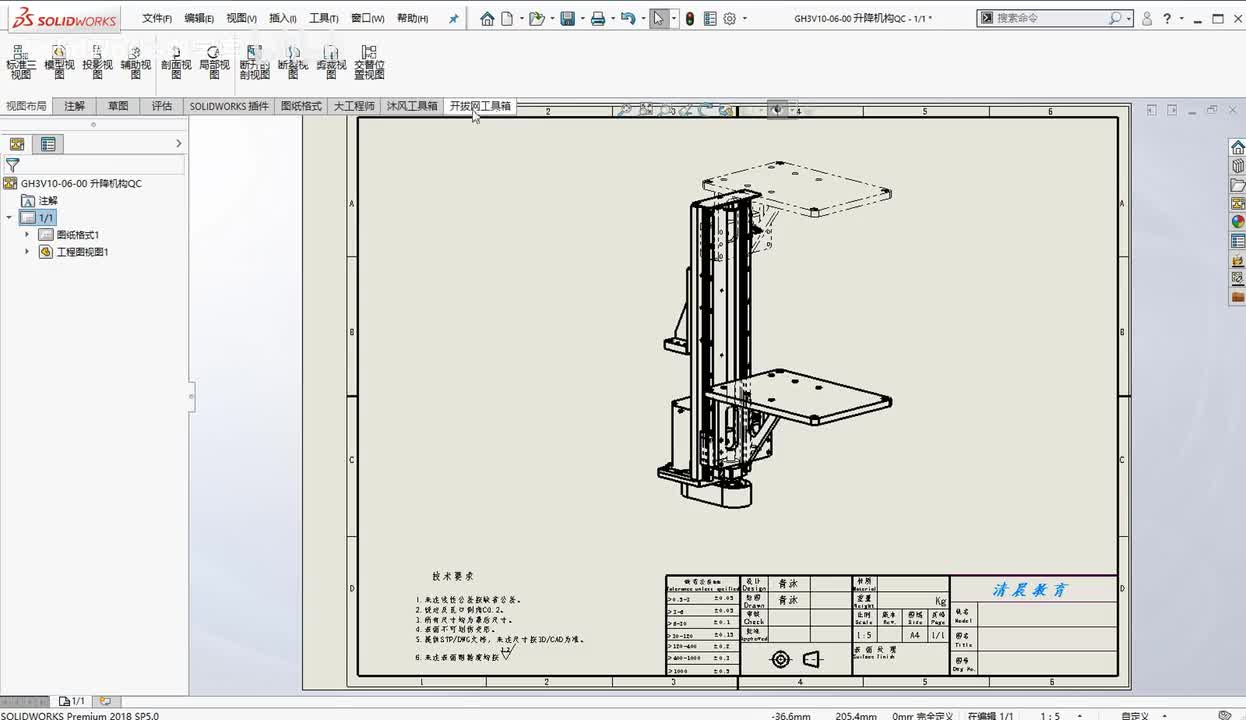The height and width of the screenshot is (720, 1246).
Task: Open the Open file dropdown arrow
Action: point(550,18)
